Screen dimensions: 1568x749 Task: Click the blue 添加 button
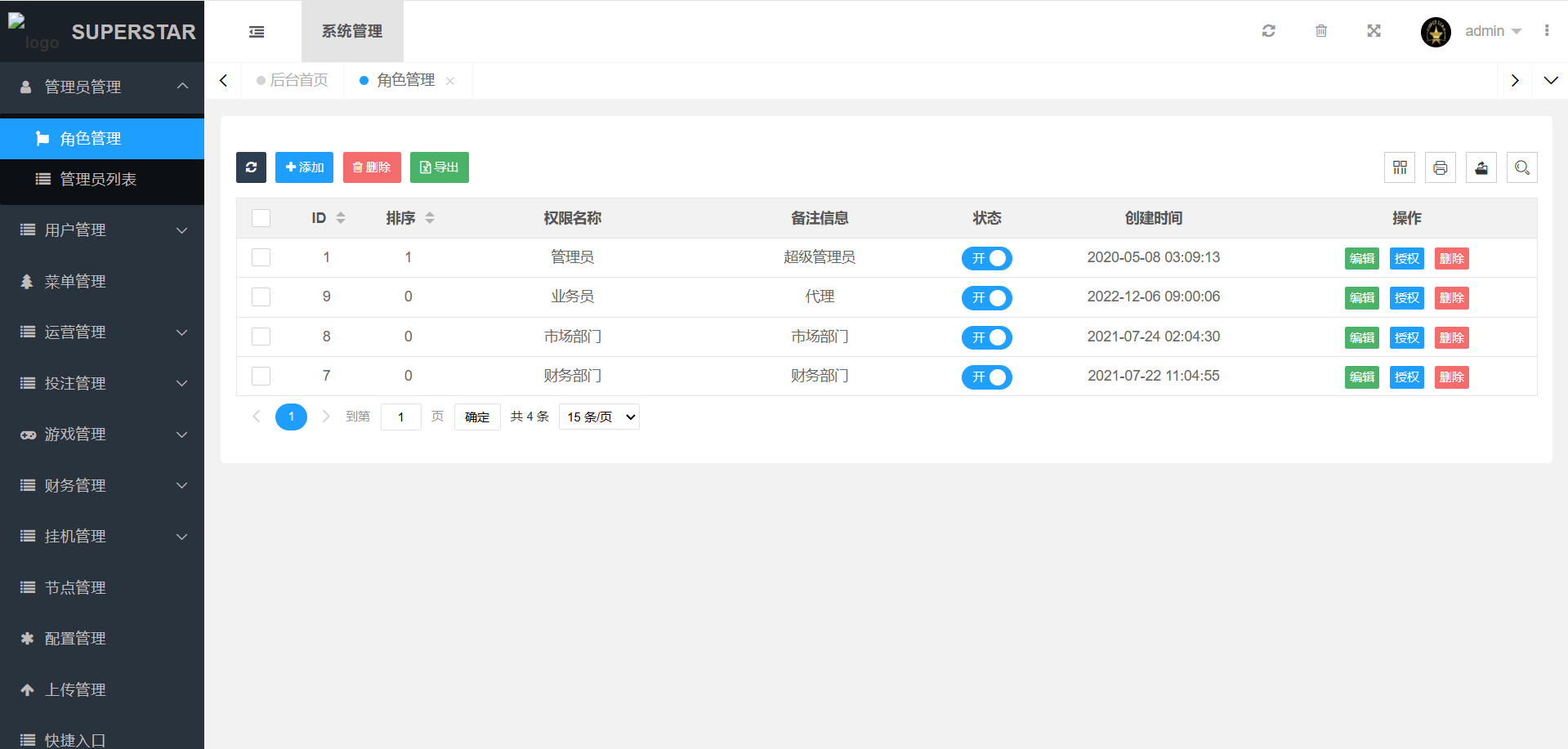point(304,167)
